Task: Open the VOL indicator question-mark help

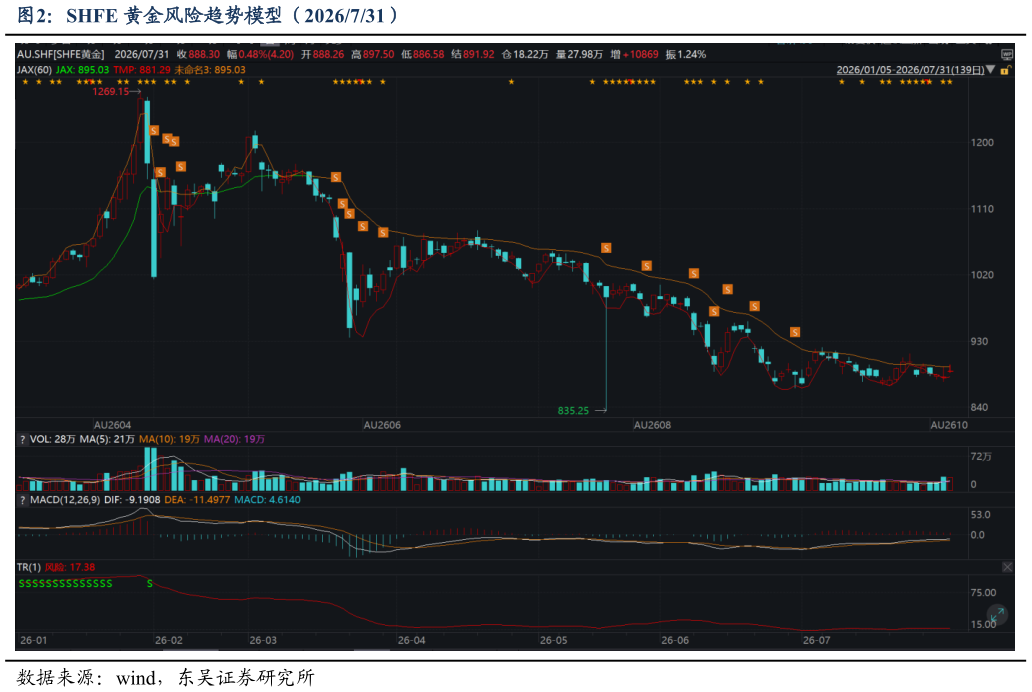Action: [22, 439]
